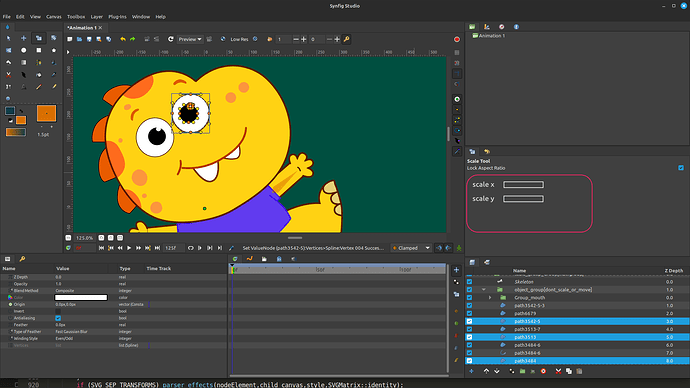
Task: Raise layer with up arrow button
Action: pyautogui.click(x=486, y=371)
